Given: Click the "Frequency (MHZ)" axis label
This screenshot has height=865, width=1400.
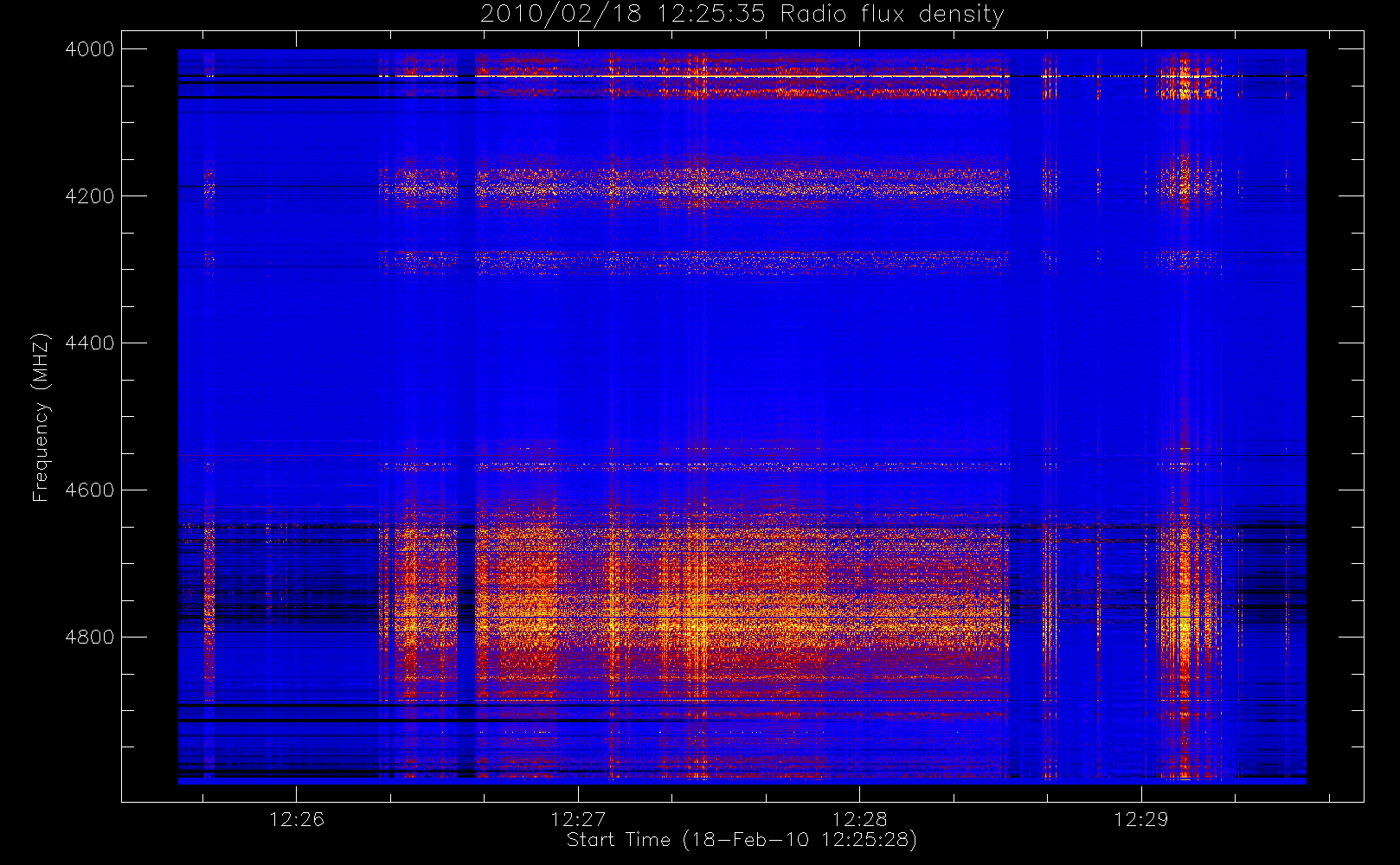Looking at the screenshot, I should coord(41,417).
